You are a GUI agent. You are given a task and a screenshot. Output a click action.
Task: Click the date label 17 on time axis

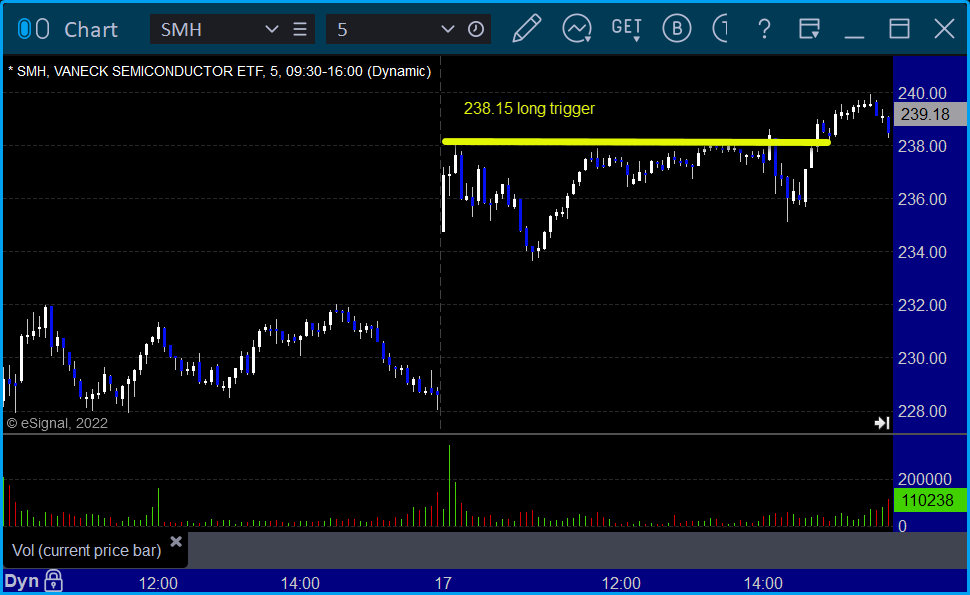(x=443, y=583)
